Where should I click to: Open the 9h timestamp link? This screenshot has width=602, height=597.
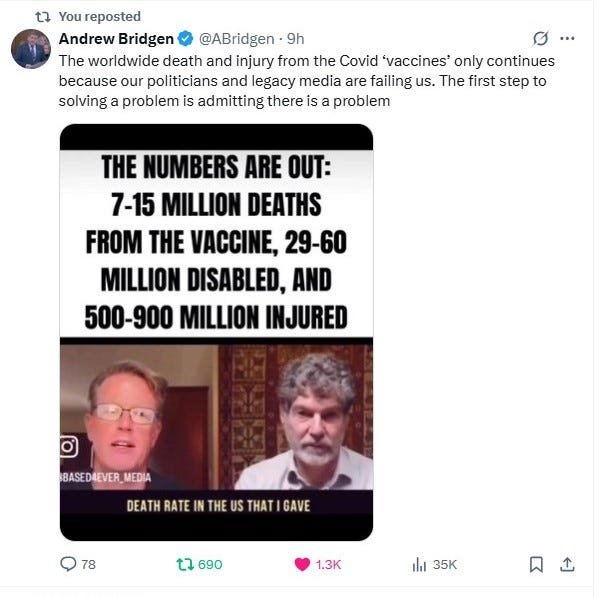tap(296, 39)
